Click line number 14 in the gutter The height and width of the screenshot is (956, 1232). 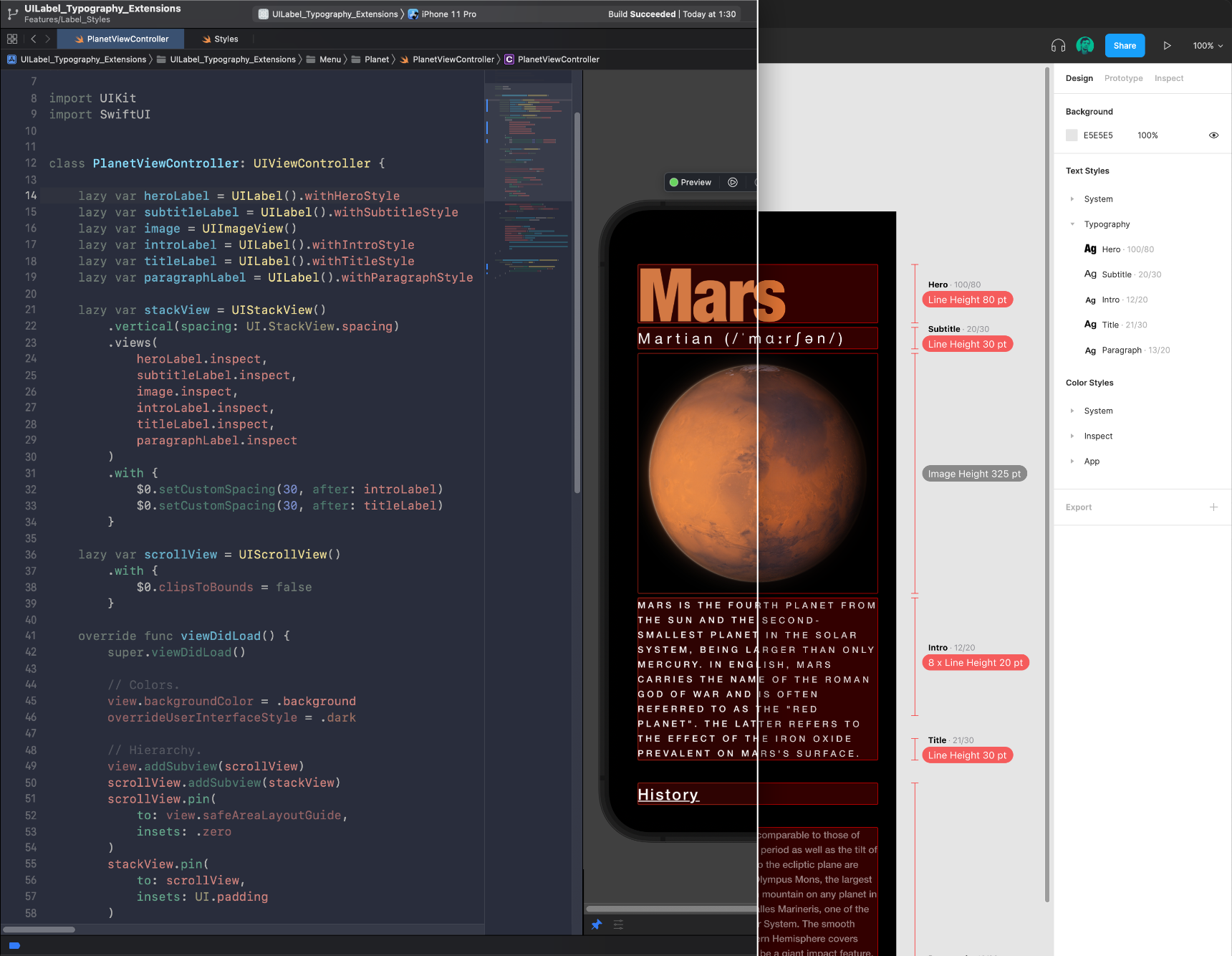pyautogui.click(x=31, y=196)
